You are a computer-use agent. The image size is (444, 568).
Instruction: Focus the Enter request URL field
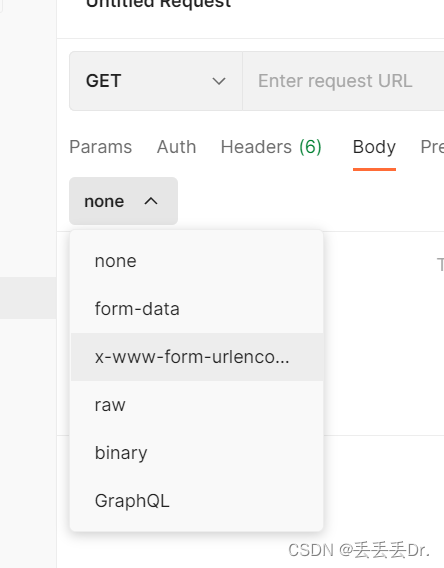[343, 81]
